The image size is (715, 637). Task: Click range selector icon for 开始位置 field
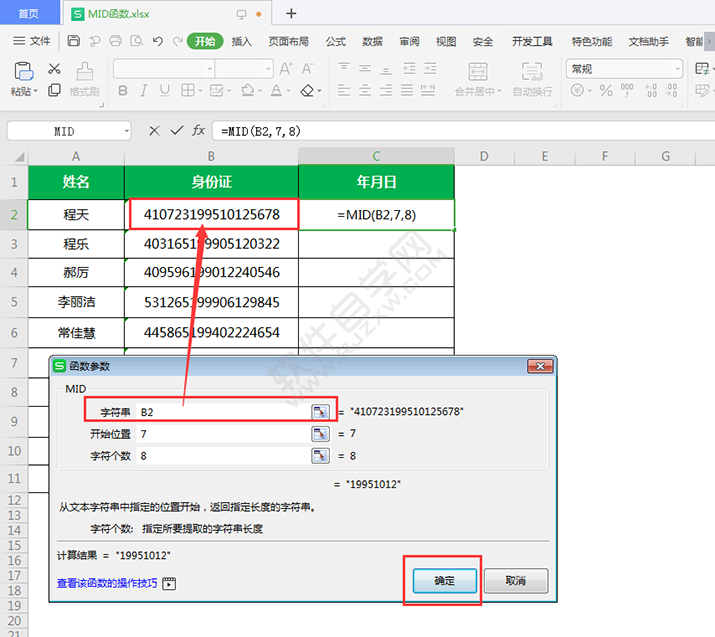320,433
